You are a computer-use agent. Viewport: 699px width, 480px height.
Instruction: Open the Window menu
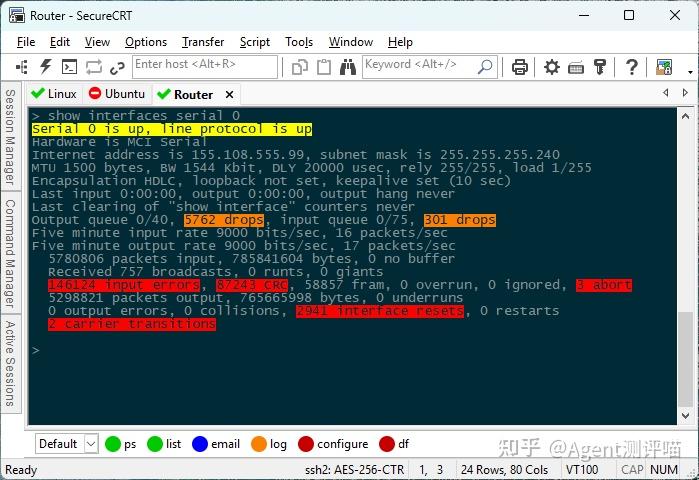pyautogui.click(x=351, y=42)
